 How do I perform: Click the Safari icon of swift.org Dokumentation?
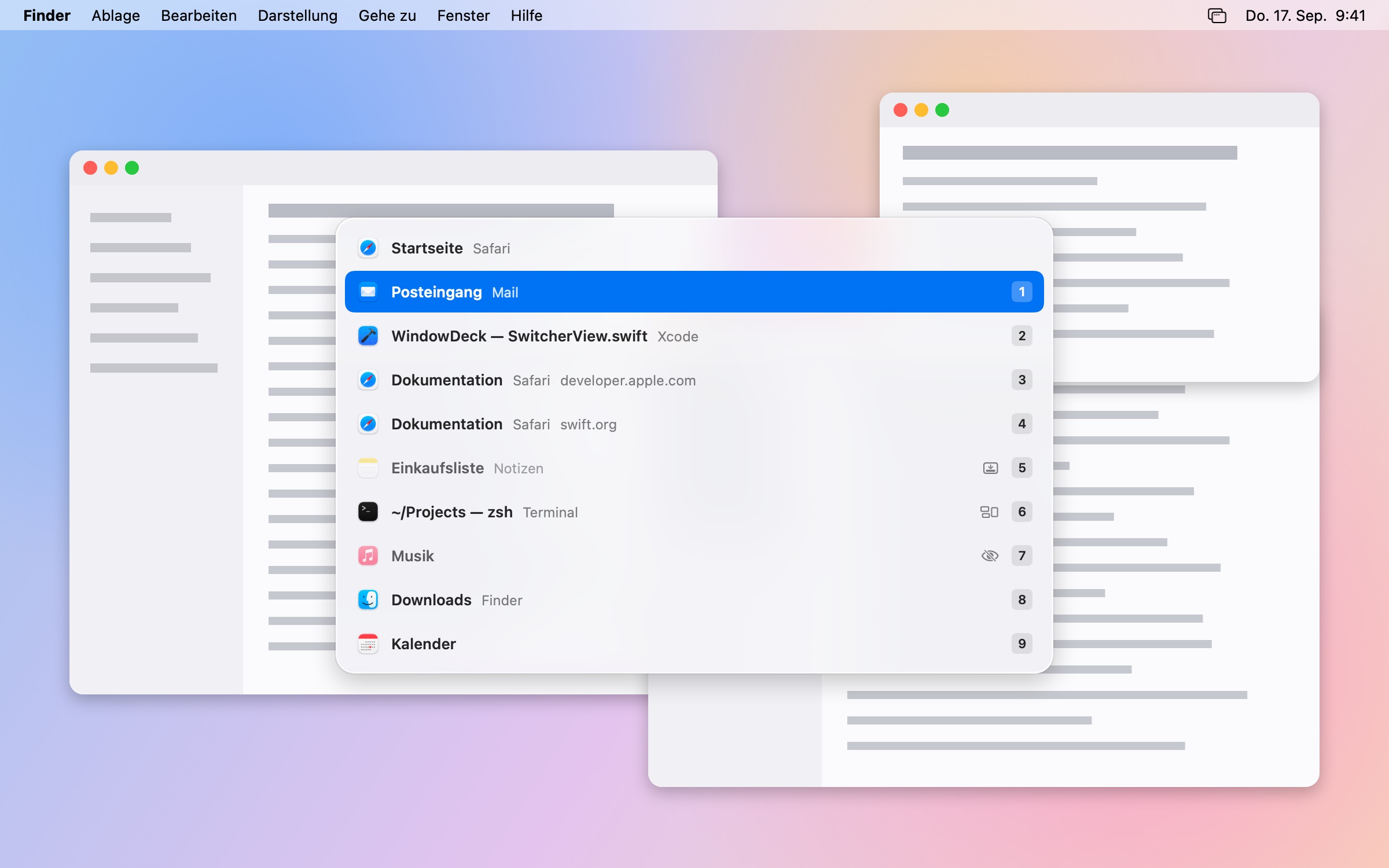(368, 424)
